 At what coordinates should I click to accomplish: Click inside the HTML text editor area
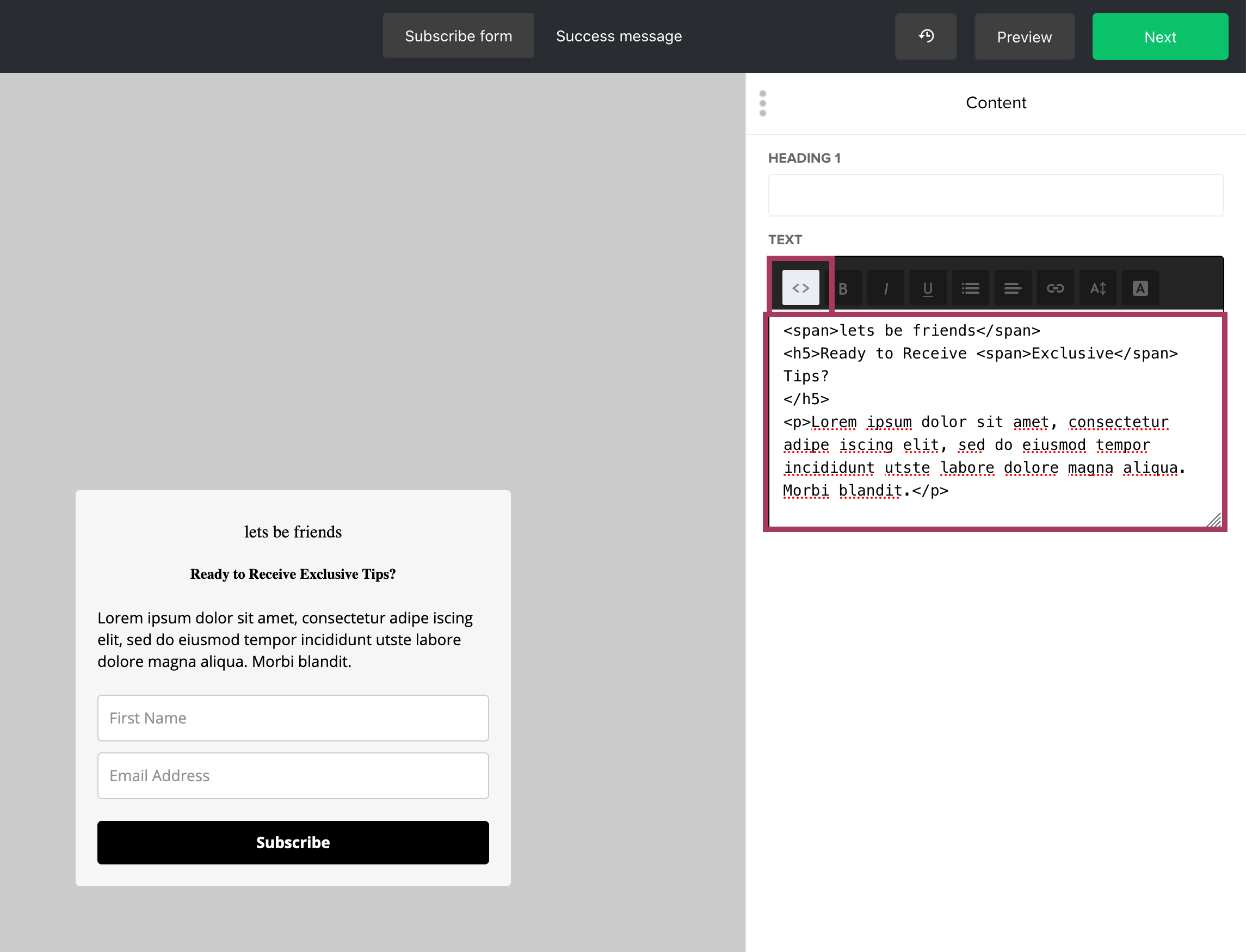pos(996,422)
